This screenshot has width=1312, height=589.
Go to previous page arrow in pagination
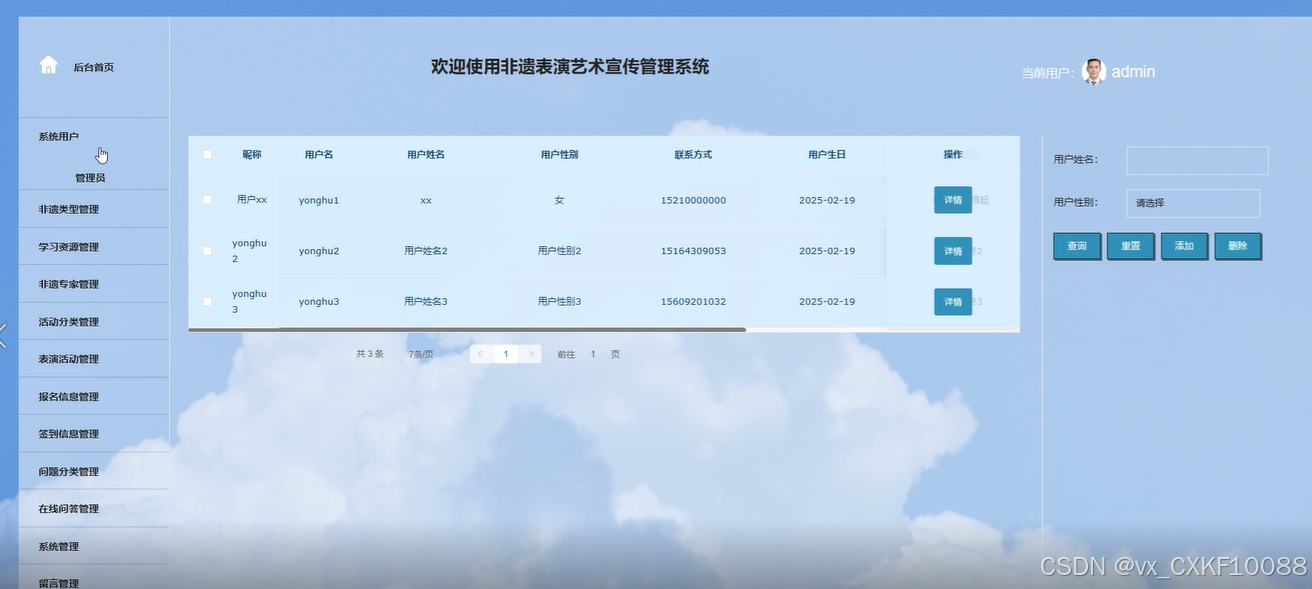pos(481,354)
